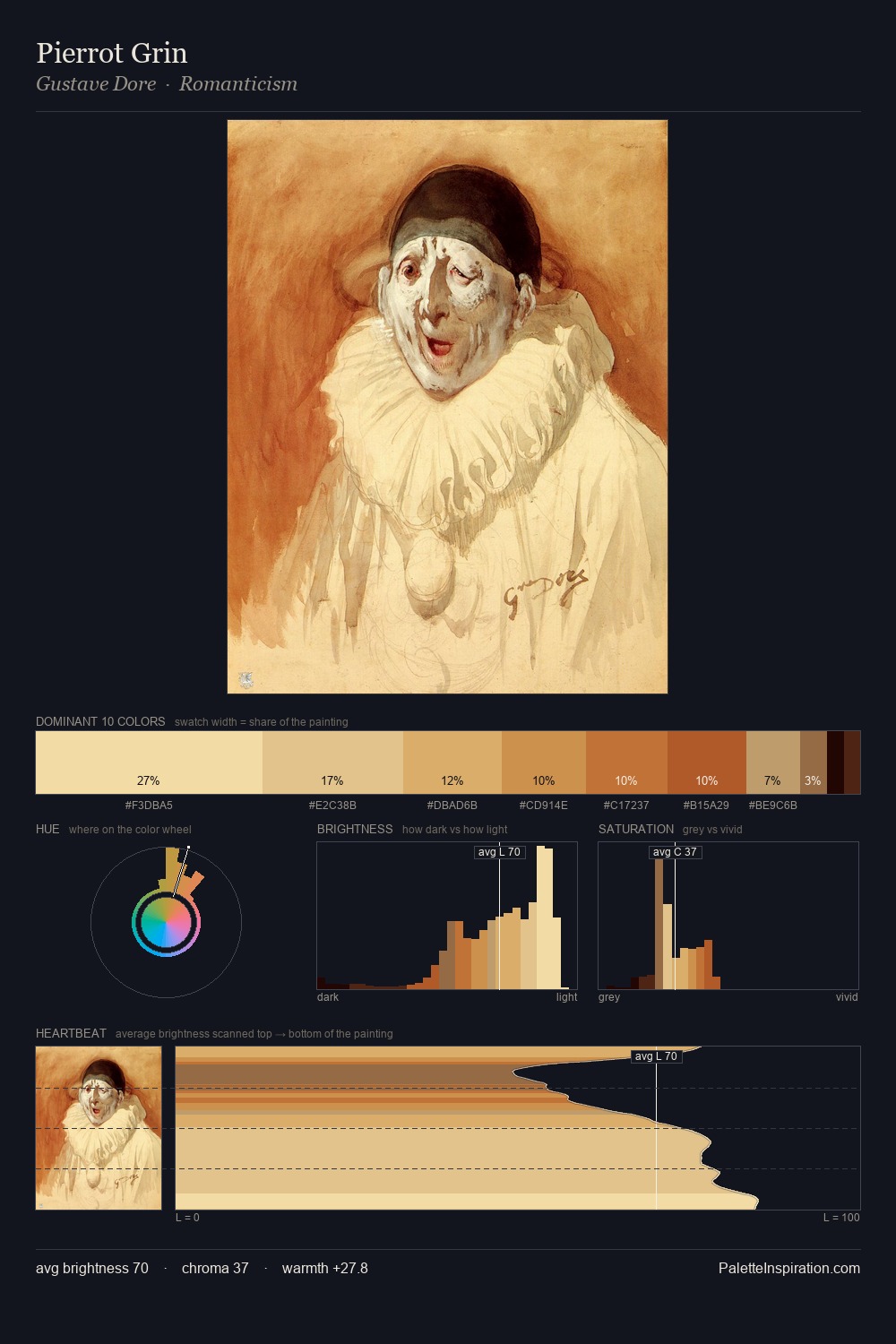Screen dimensions: 896x1344
Task: Click the 'swatch width = share of the painting' caption
Action: click(262, 721)
